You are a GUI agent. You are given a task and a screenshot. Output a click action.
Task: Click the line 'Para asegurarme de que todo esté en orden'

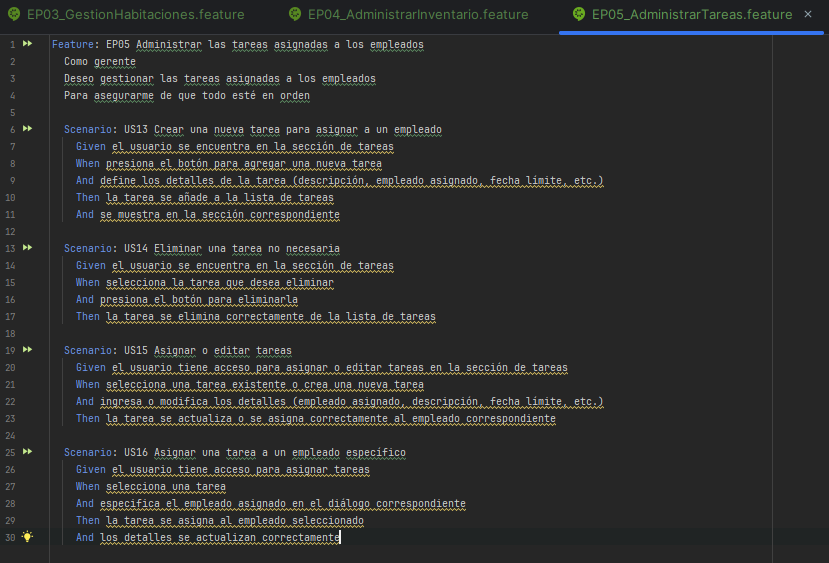point(187,96)
